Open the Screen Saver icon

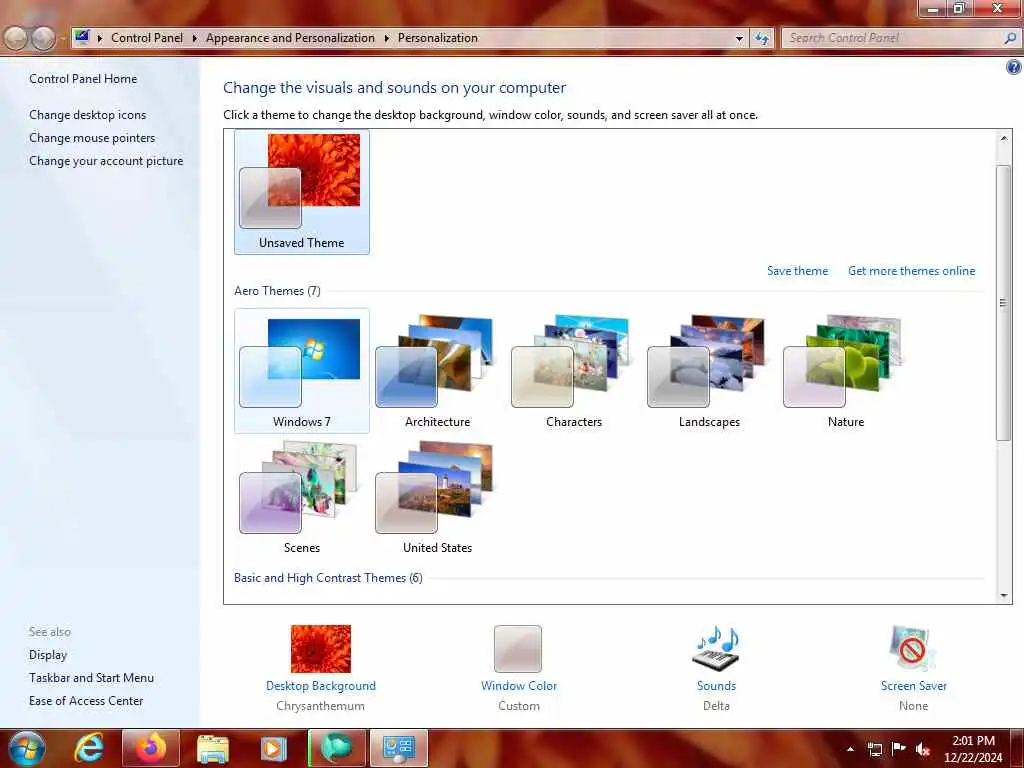click(x=913, y=648)
